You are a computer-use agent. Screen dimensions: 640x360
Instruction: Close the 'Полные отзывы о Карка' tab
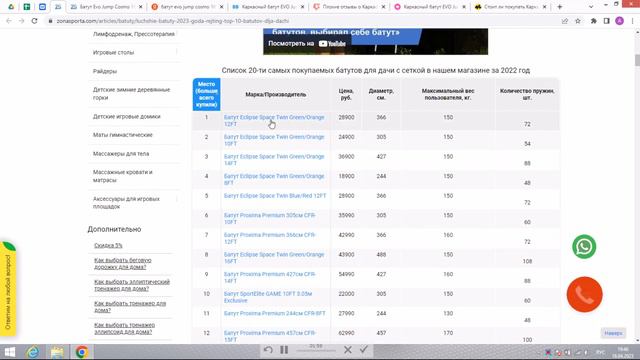point(383,7)
